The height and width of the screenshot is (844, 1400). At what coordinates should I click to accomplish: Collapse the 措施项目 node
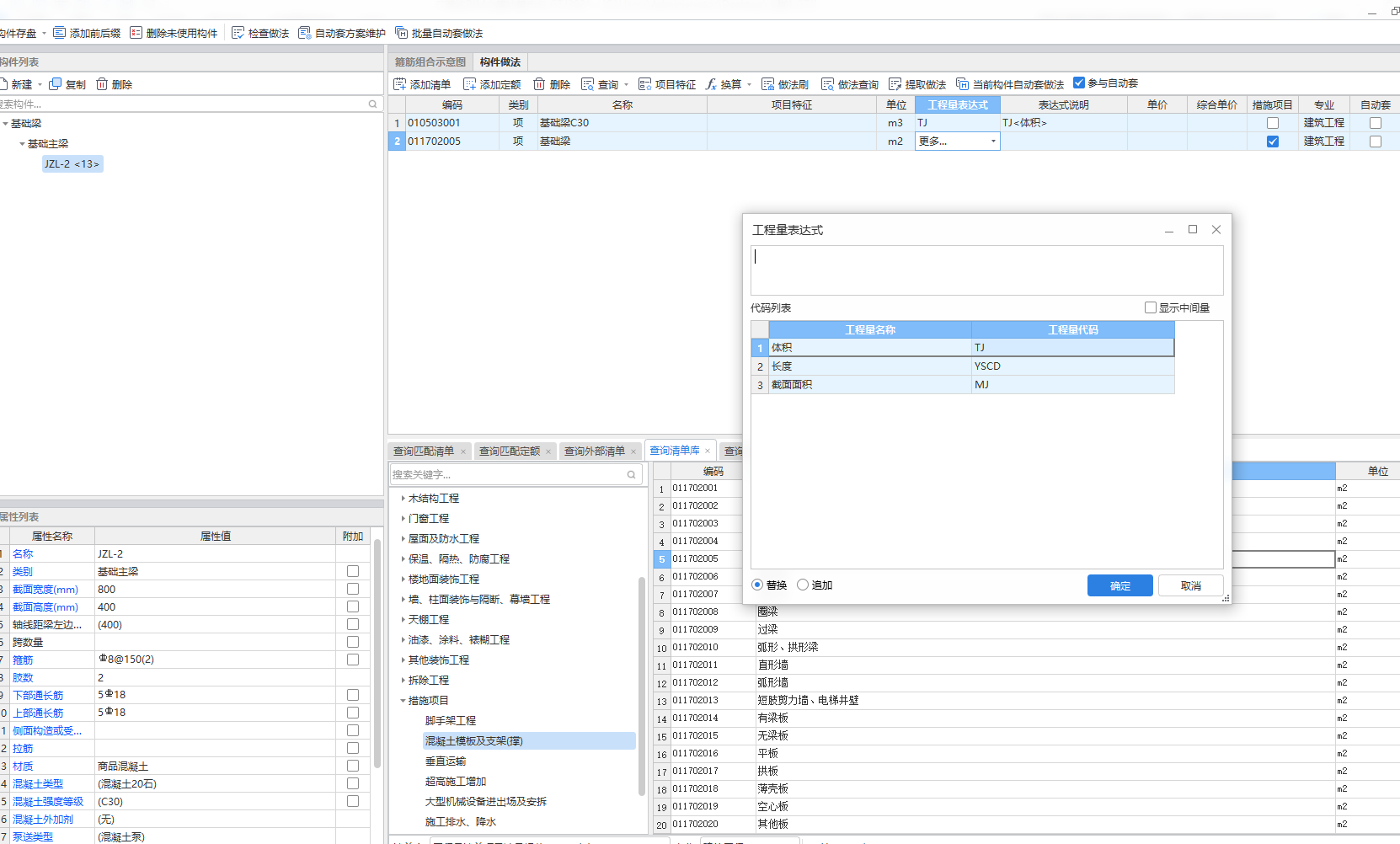pos(403,701)
